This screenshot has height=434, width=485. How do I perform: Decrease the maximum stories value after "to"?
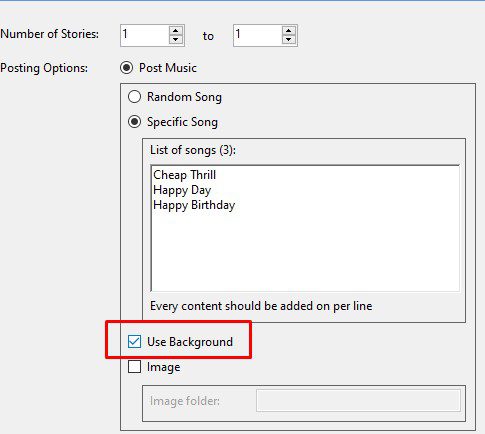[x=289, y=40]
